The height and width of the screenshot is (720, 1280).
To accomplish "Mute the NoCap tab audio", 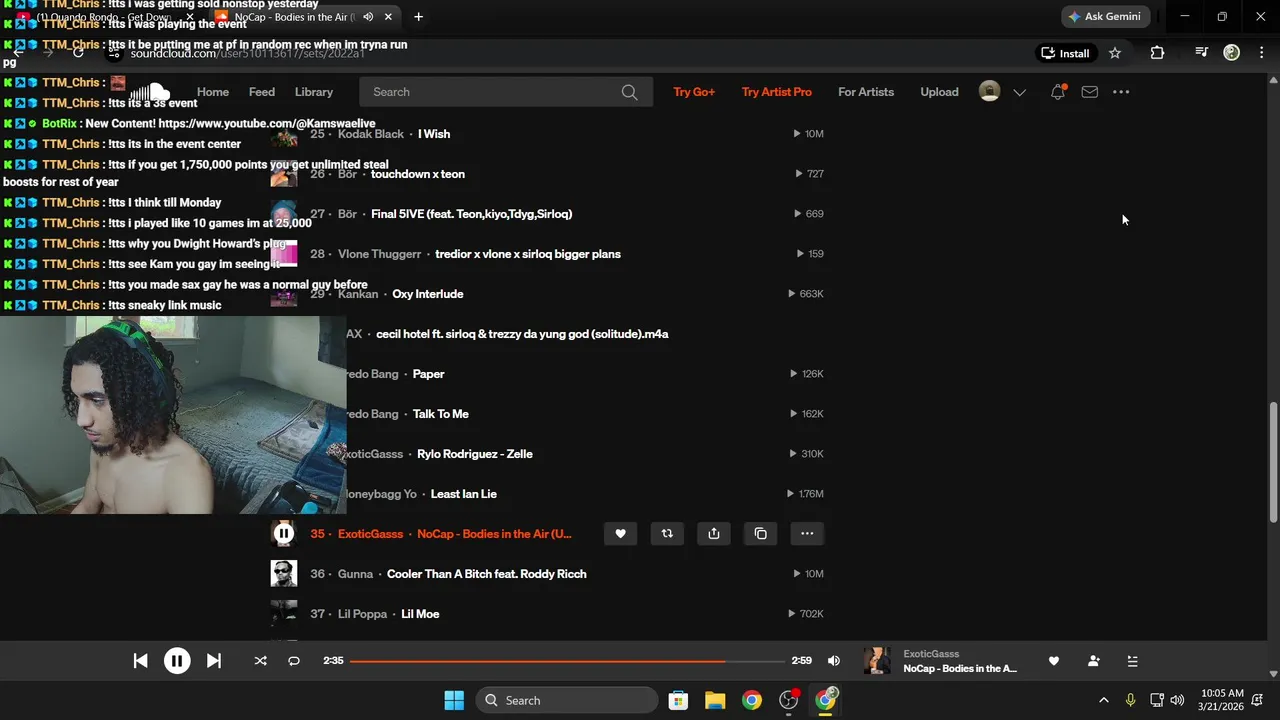I will click(x=368, y=17).
